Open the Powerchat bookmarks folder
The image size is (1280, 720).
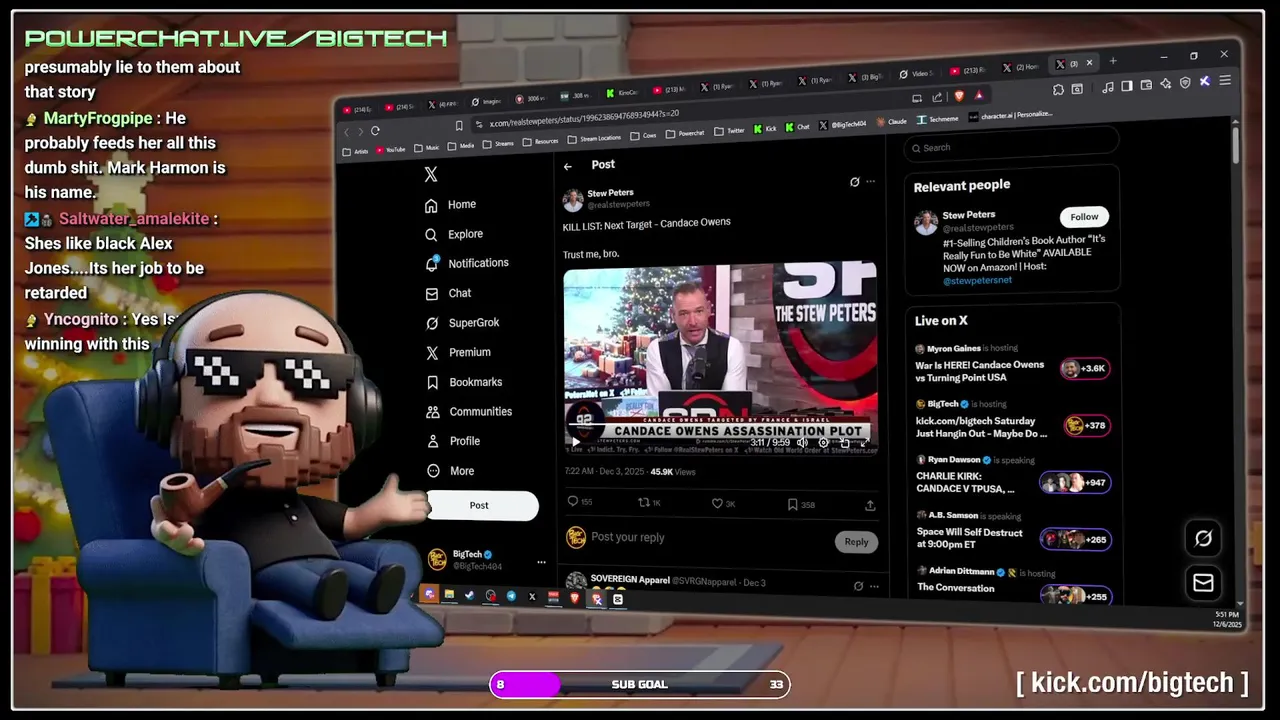(685, 133)
